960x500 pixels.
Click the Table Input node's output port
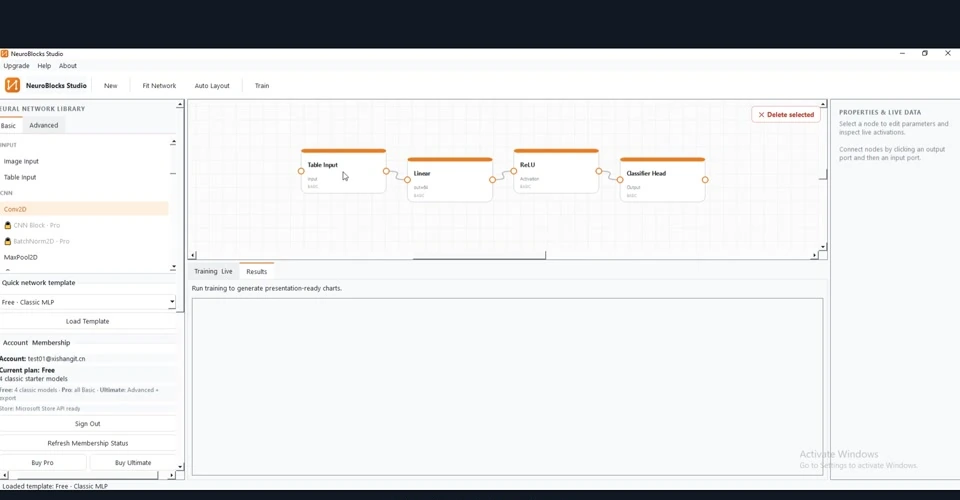click(386, 171)
